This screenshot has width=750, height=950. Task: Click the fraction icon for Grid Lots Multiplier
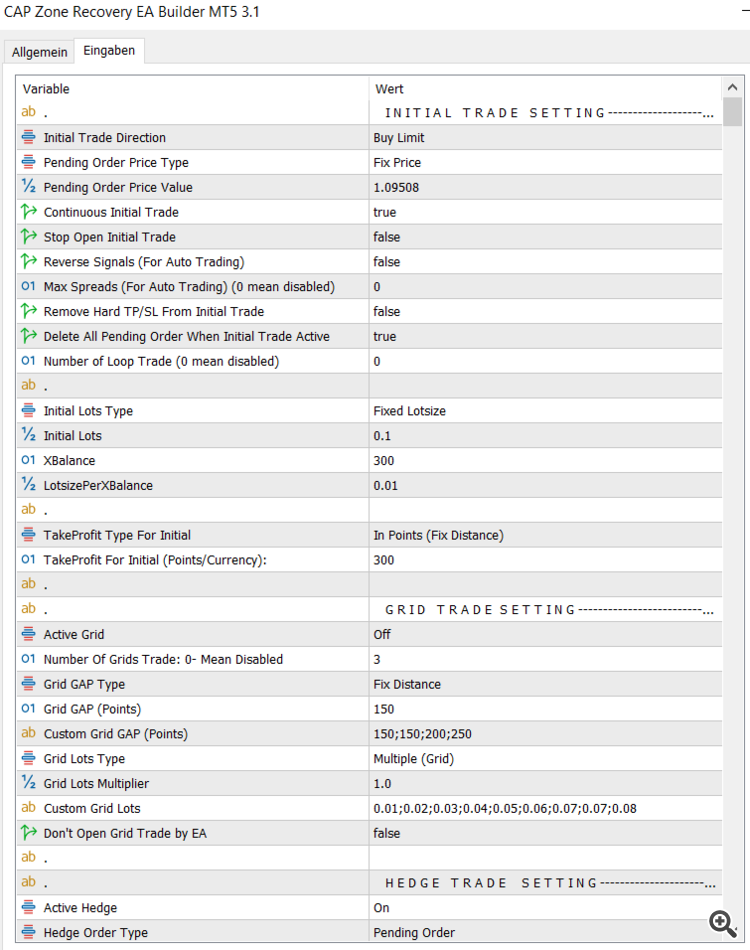(x=28, y=783)
